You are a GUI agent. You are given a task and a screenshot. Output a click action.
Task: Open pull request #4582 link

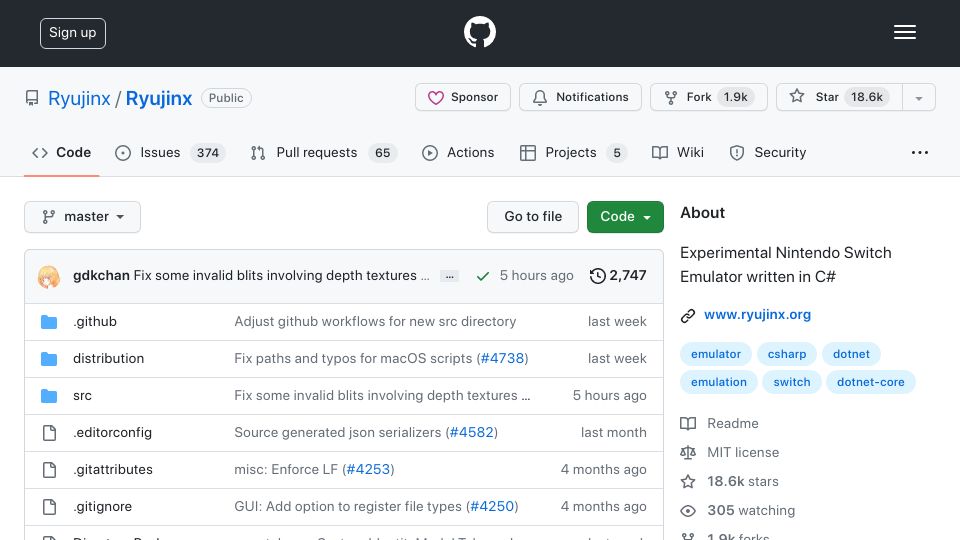[x=471, y=432]
